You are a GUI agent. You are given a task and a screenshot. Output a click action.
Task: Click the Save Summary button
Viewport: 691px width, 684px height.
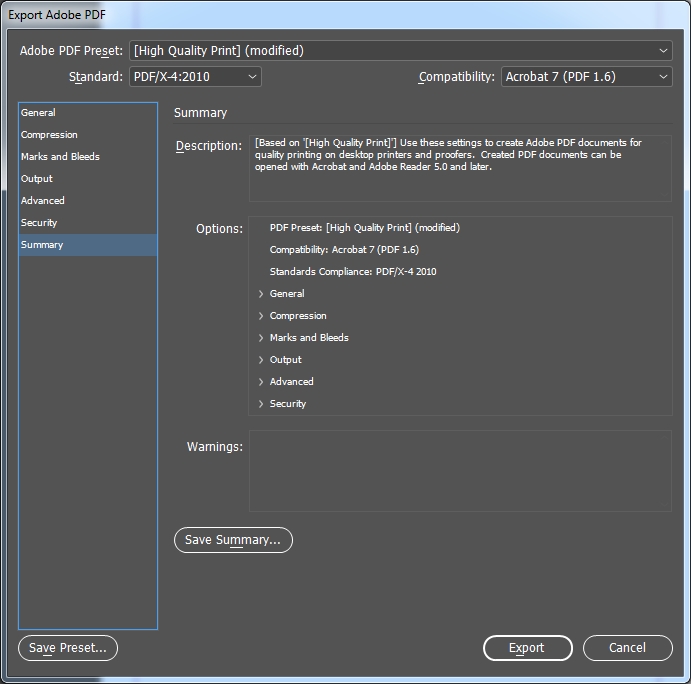(x=233, y=540)
